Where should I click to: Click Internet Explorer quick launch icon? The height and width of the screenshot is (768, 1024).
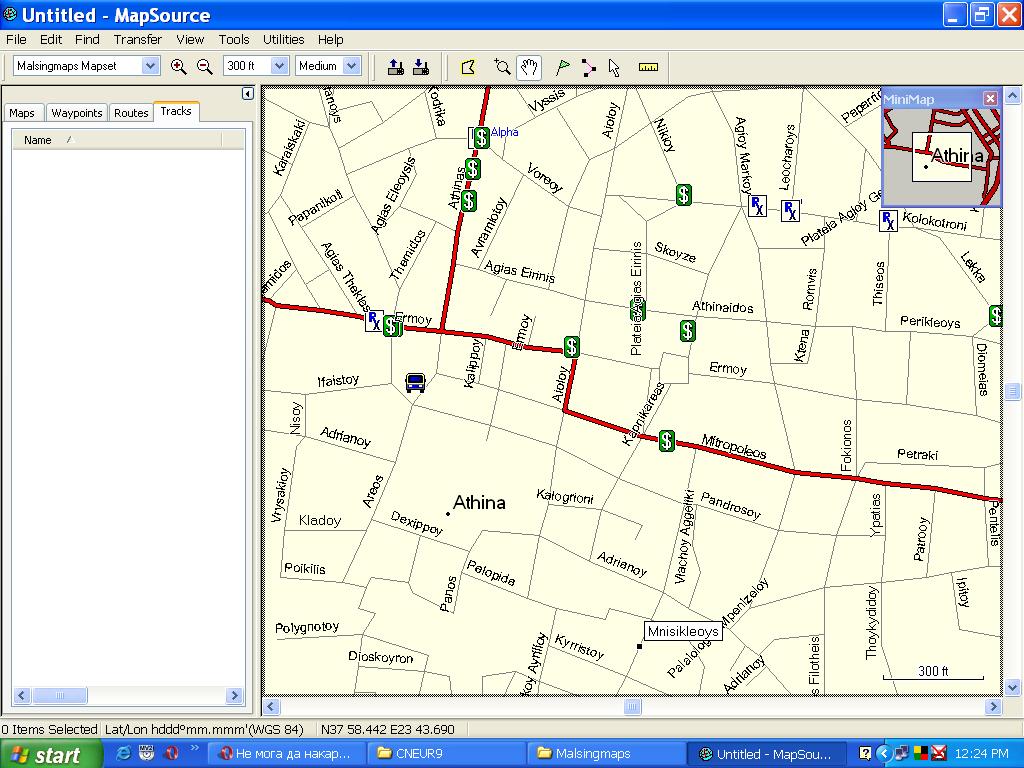(123, 754)
